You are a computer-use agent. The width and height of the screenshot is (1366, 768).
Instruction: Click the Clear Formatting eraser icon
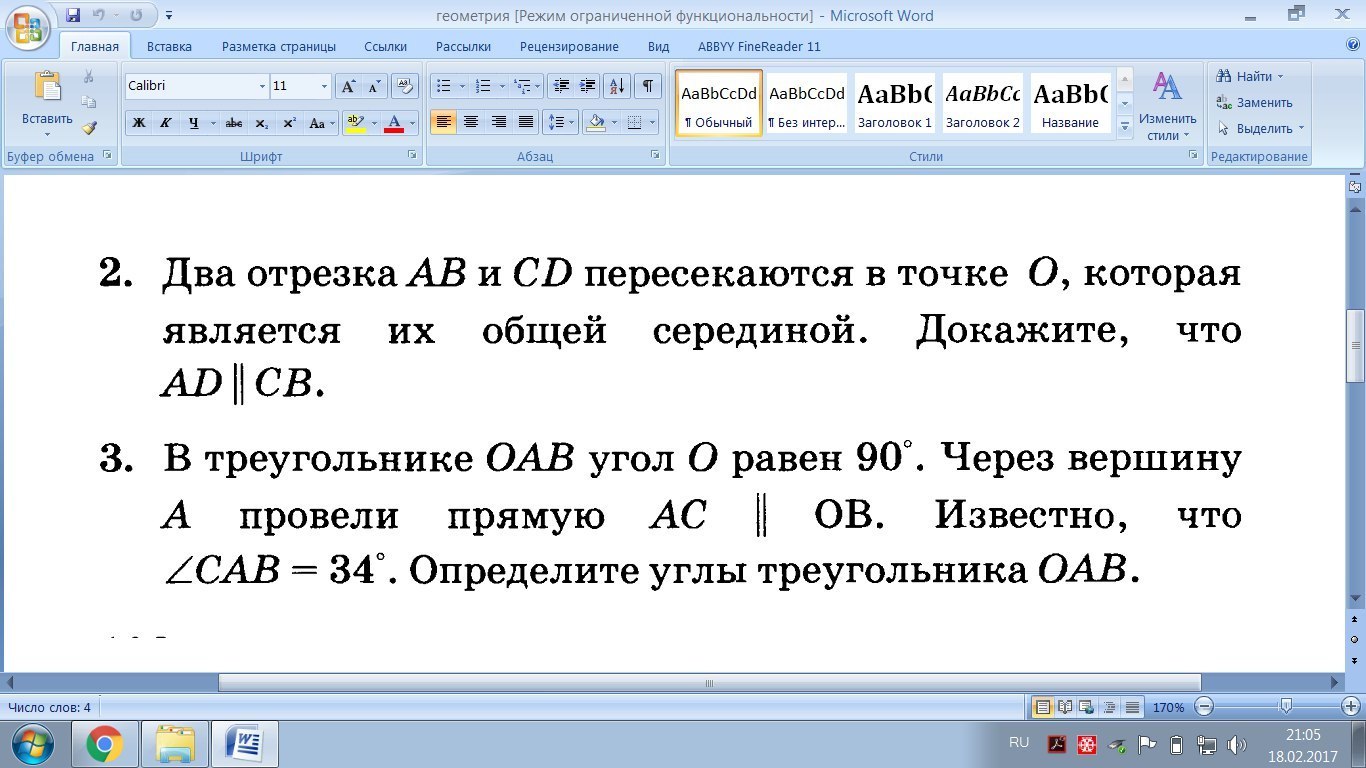pos(405,86)
